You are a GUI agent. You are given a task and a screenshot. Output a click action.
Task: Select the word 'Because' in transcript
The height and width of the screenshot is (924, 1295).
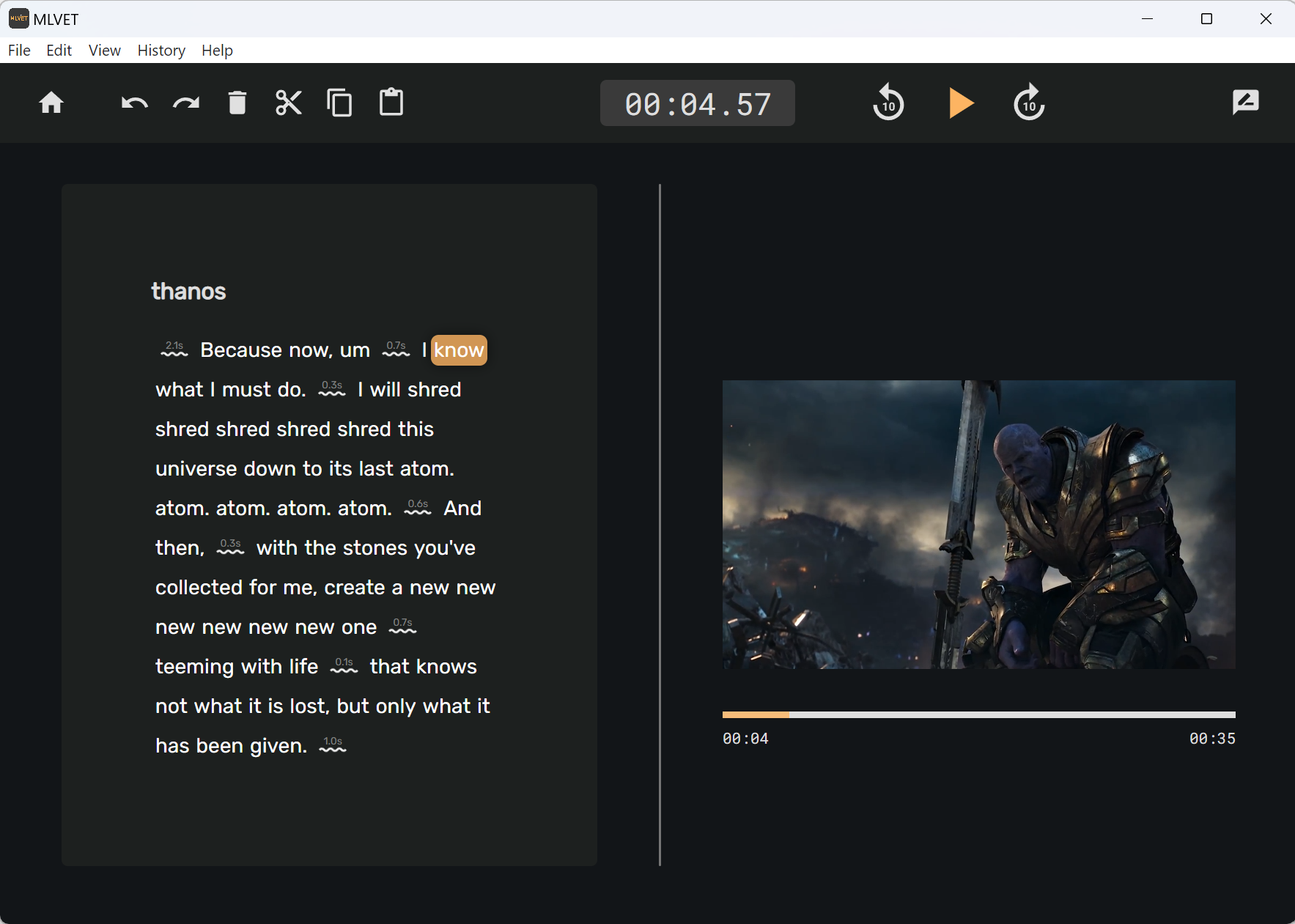241,350
